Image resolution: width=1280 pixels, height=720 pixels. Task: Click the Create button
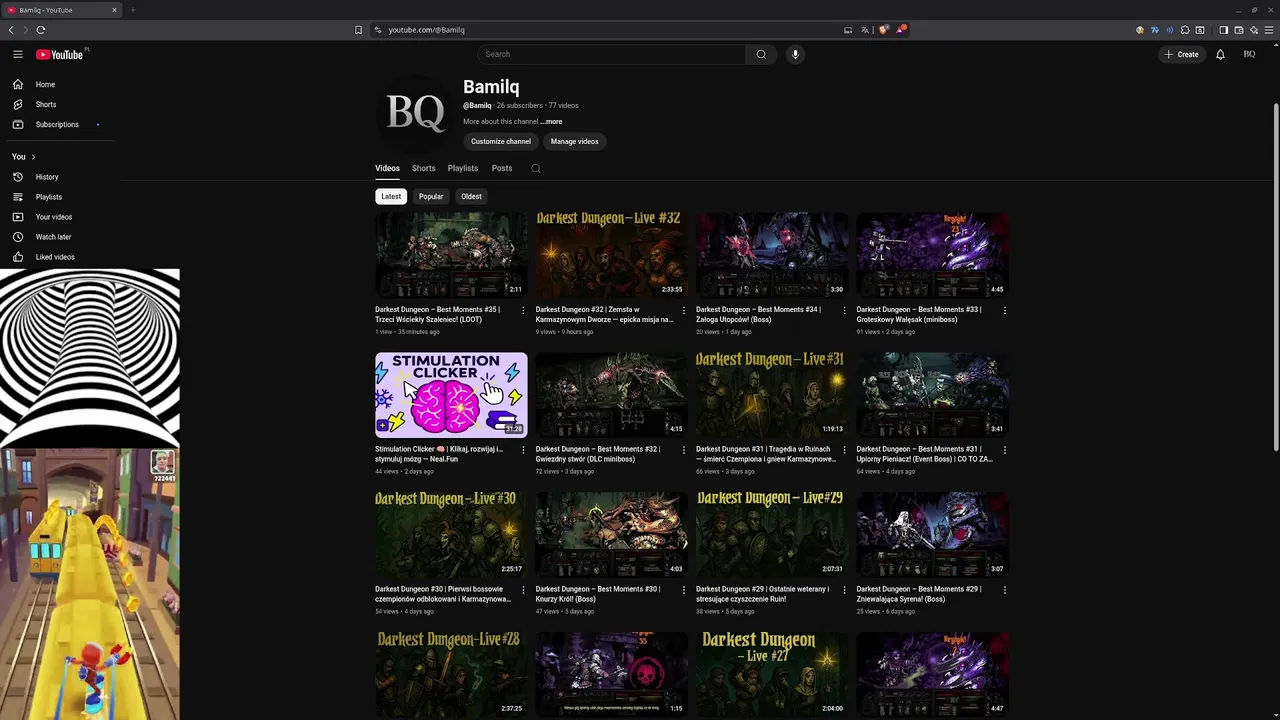click(x=1181, y=54)
